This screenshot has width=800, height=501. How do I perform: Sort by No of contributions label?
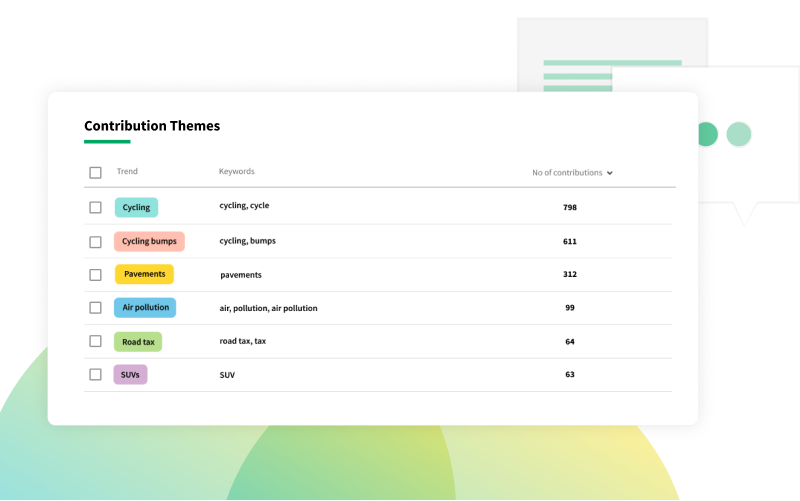tap(567, 172)
